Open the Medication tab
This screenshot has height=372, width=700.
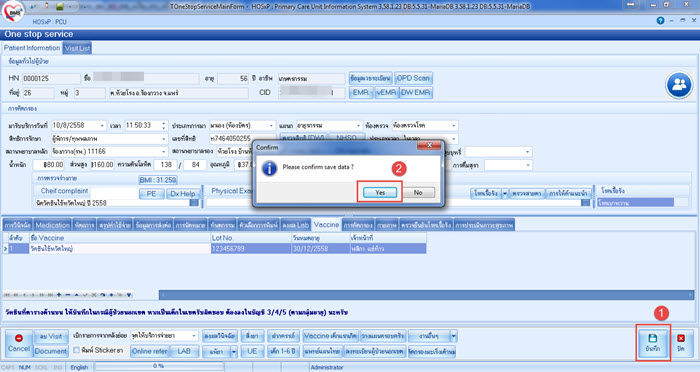click(52, 225)
